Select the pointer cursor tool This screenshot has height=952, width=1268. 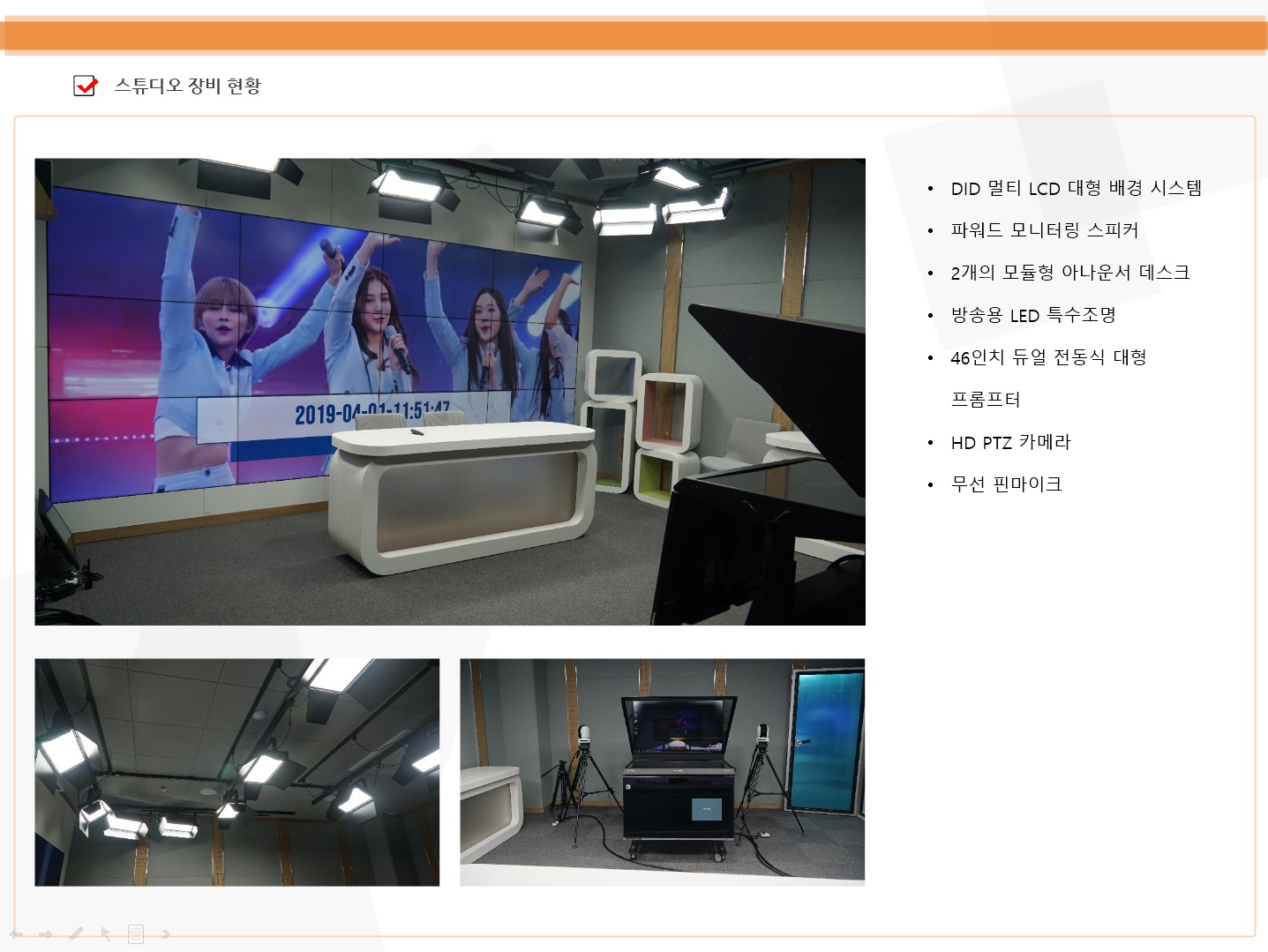coord(105,933)
